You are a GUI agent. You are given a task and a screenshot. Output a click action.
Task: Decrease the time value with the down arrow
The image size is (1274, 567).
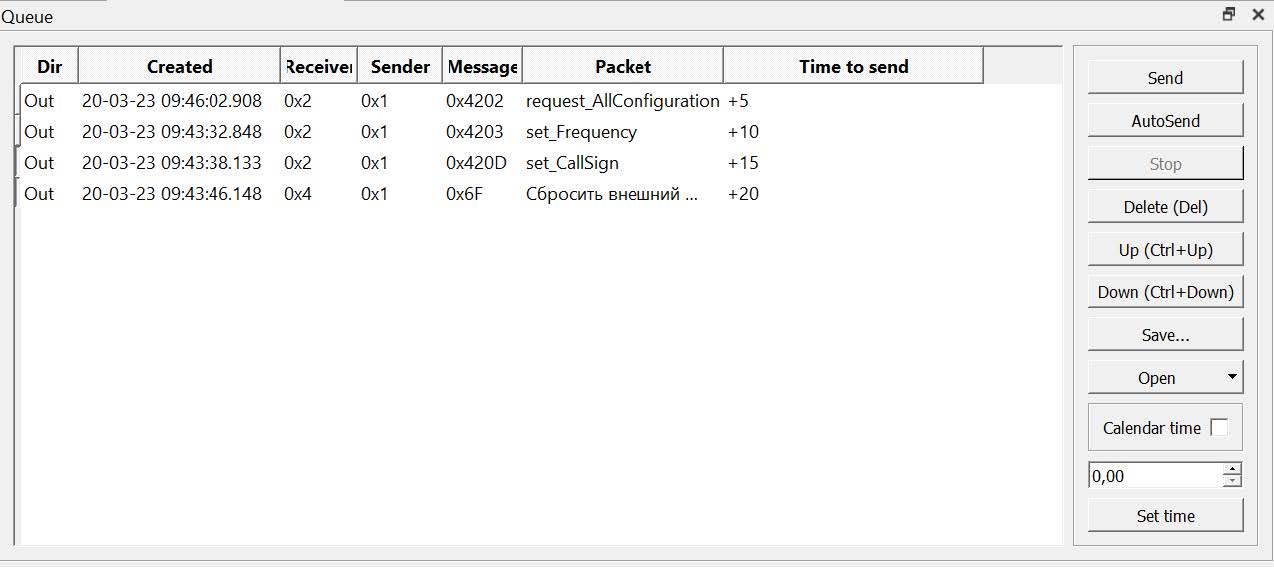[x=1233, y=482]
